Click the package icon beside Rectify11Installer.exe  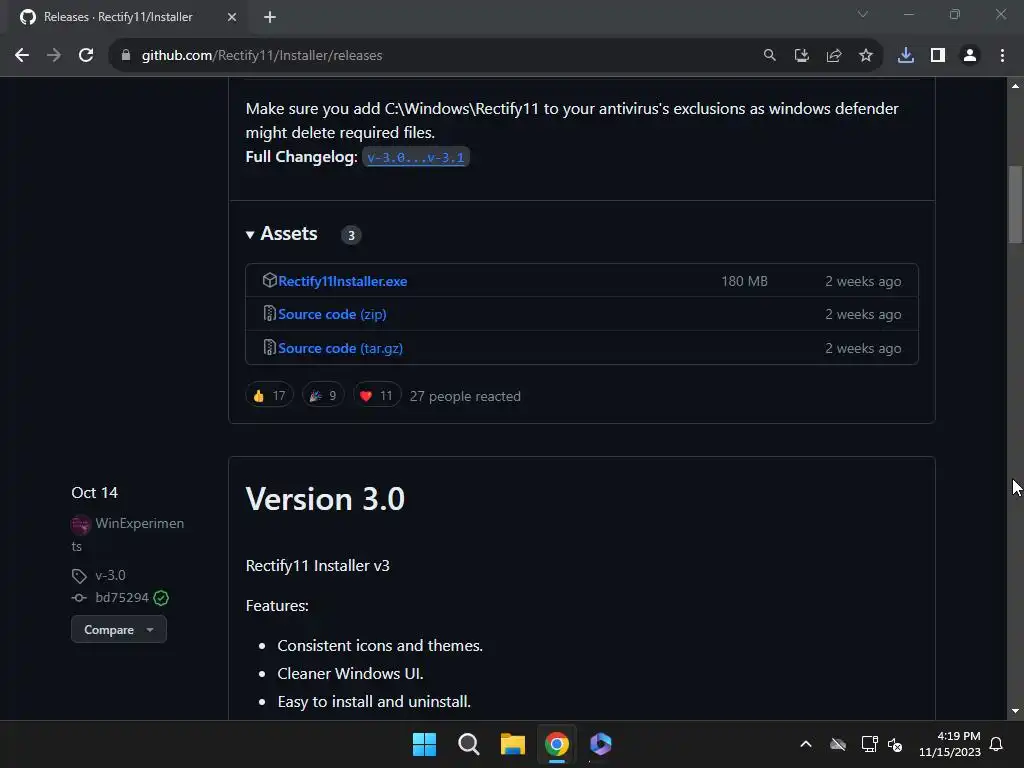pyautogui.click(x=269, y=280)
